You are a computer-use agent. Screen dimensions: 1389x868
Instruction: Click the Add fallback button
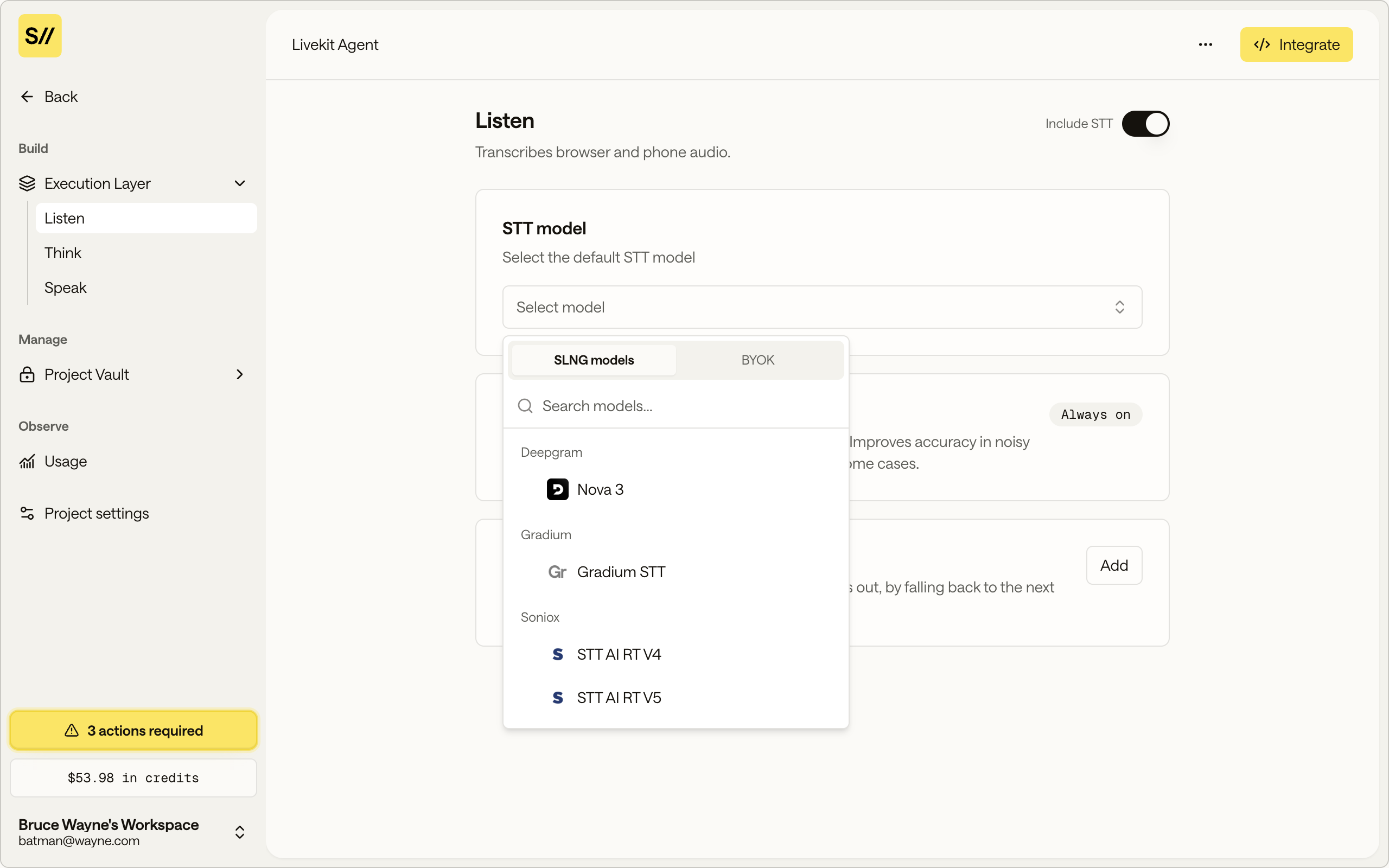click(1114, 565)
